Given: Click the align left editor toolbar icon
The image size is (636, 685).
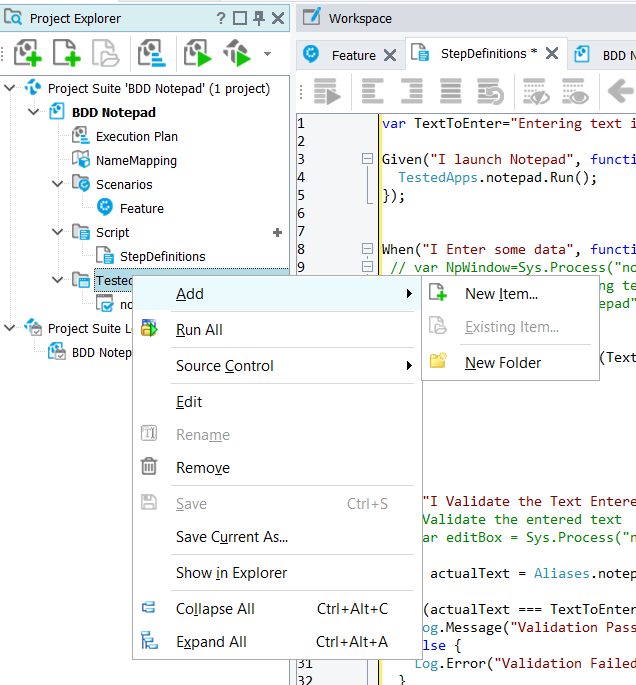Looking at the screenshot, I should (x=373, y=91).
